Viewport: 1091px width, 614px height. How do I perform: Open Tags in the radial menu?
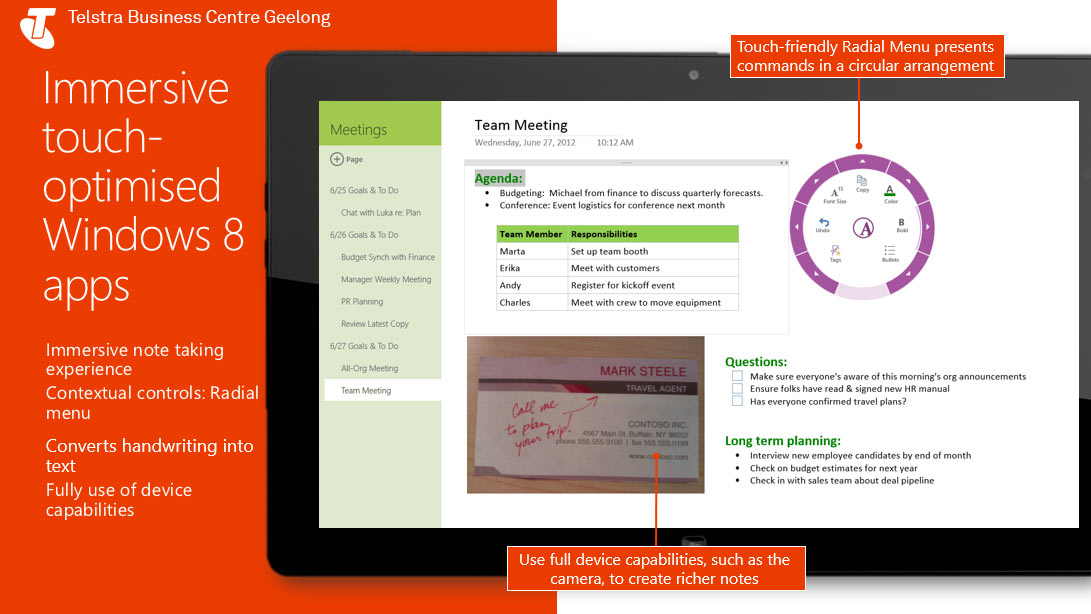(835, 254)
